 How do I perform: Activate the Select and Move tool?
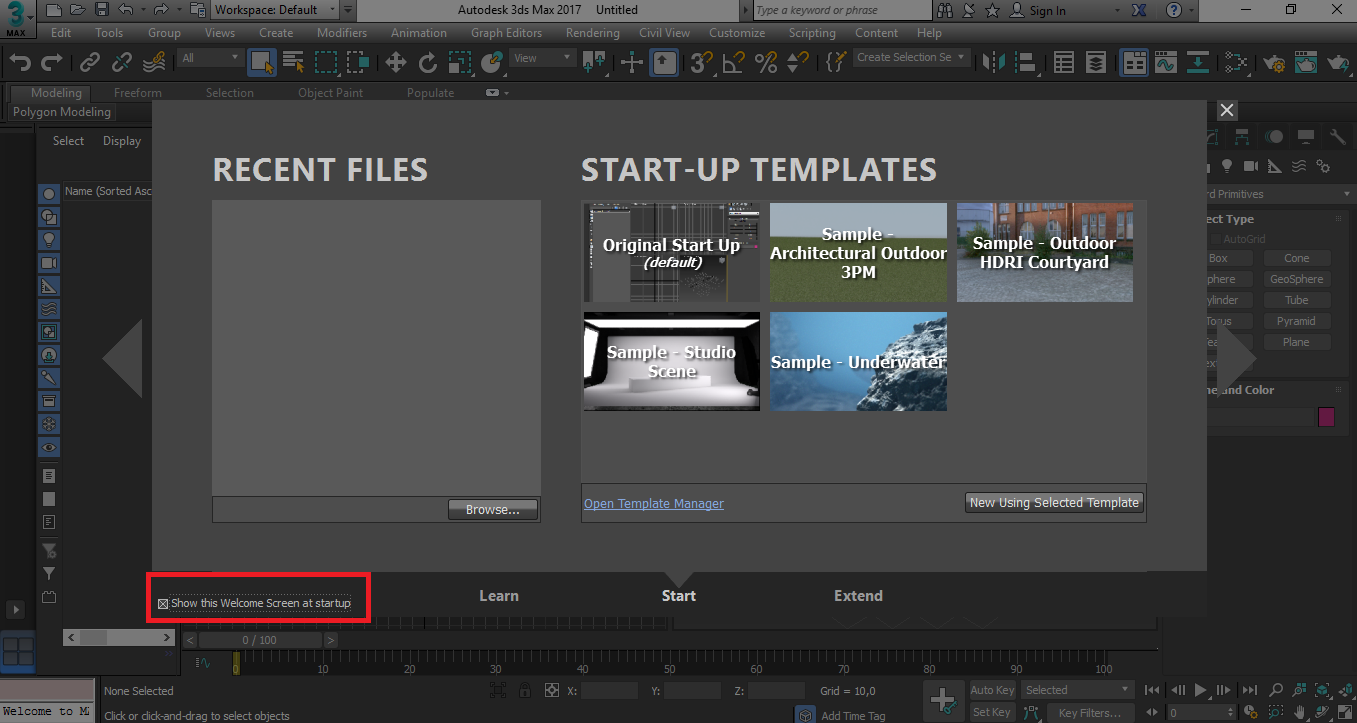tap(396, 62)
